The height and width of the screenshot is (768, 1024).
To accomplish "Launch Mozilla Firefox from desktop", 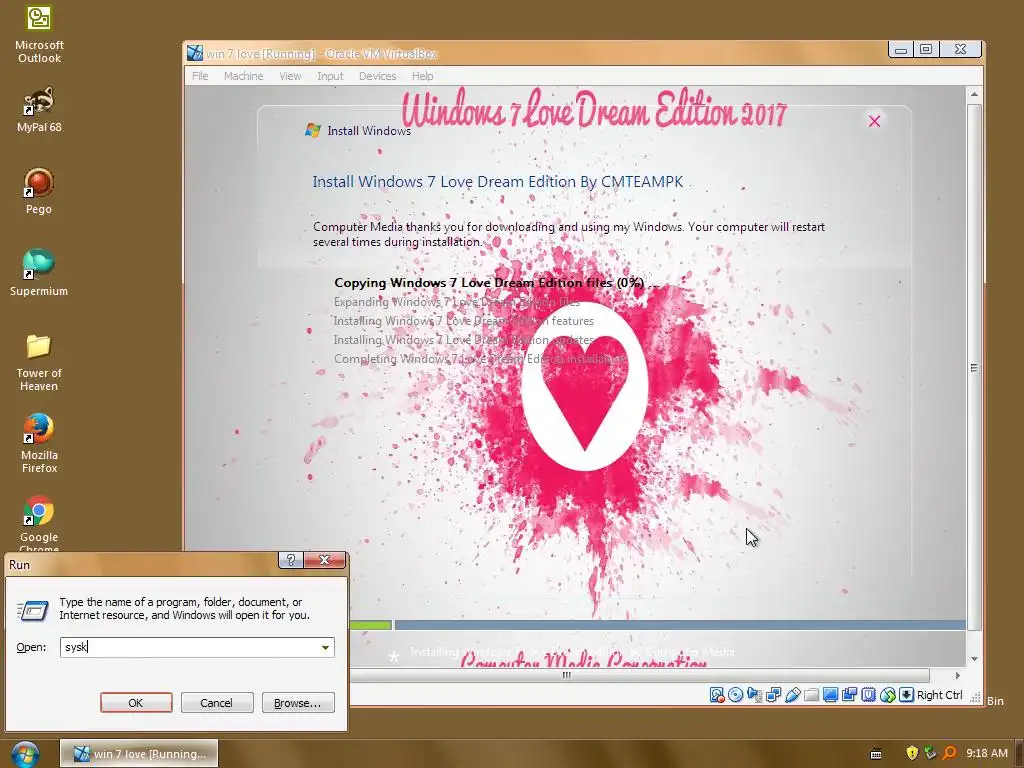I will [39, 443].
